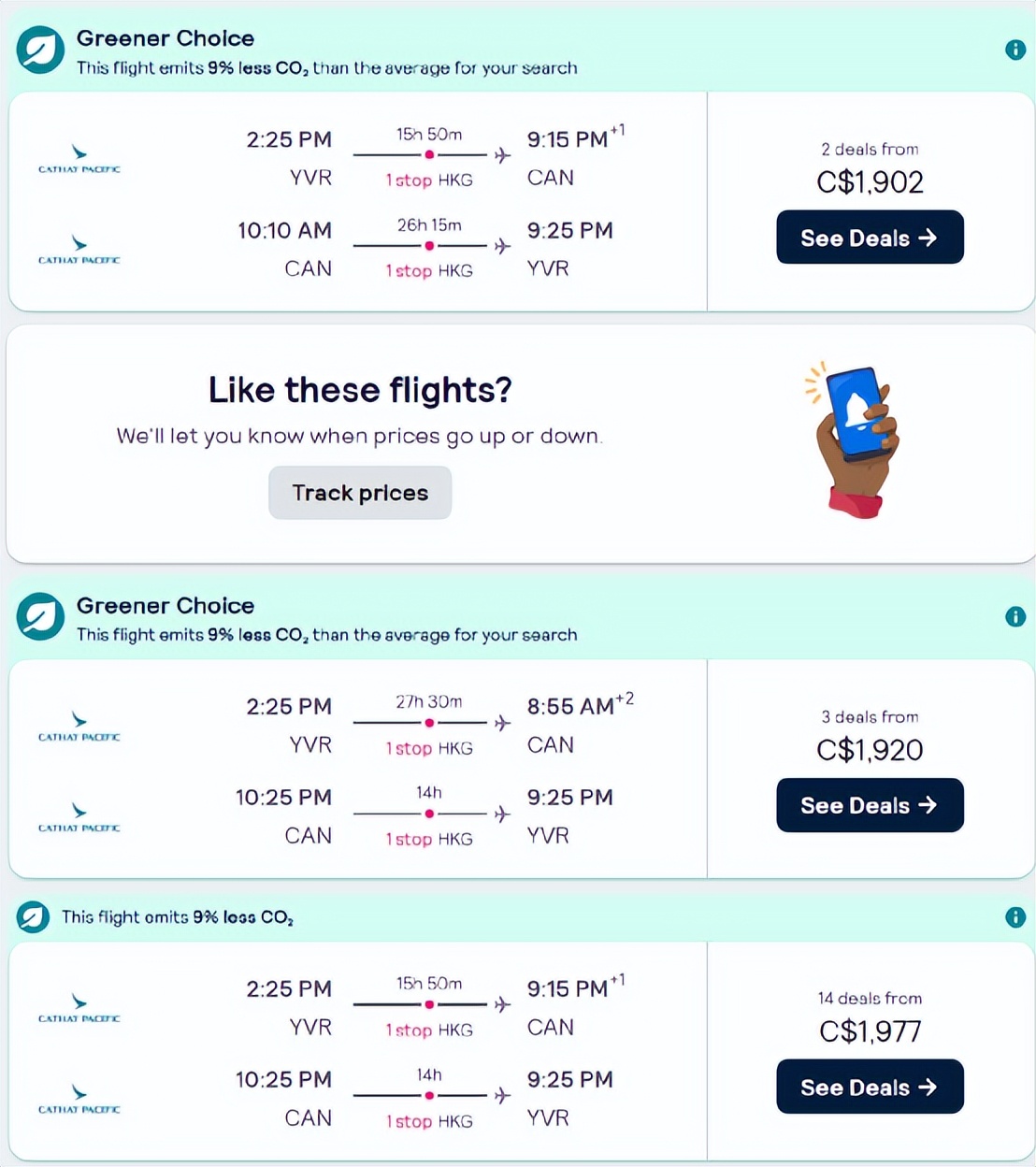Select the C$1,977 price with 14 deals
Viewport: 1036px width, 1167px height.
pyautogui.click(x=870, y=1031)
